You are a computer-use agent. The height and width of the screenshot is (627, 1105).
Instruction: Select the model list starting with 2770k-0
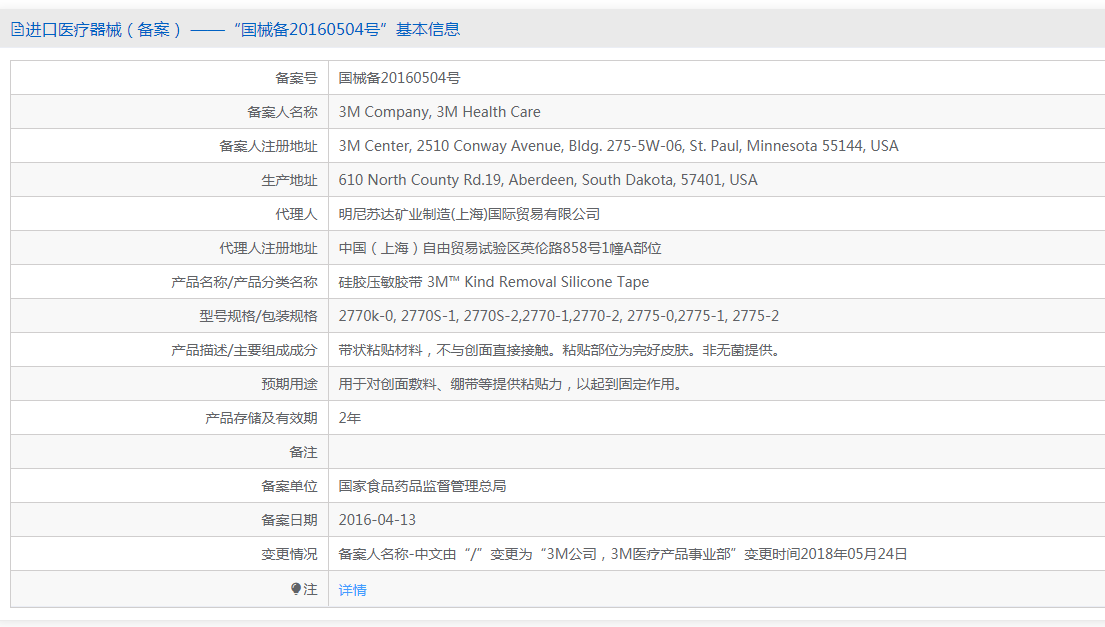coord(559,316)
